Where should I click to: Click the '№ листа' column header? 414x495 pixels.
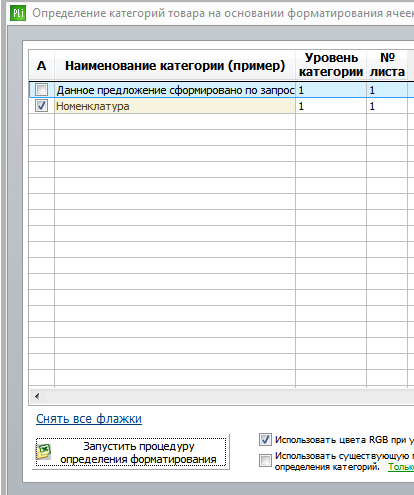(x=387, y=65)
